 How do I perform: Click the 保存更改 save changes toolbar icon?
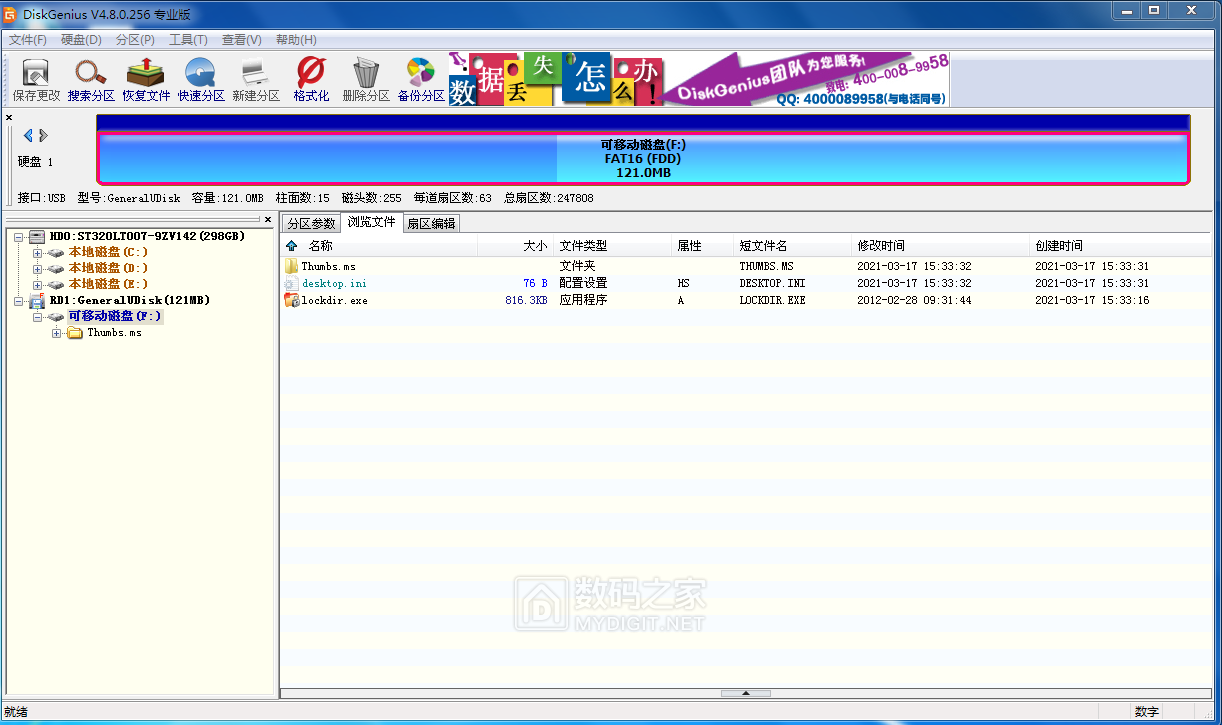(x=36, y=80)
